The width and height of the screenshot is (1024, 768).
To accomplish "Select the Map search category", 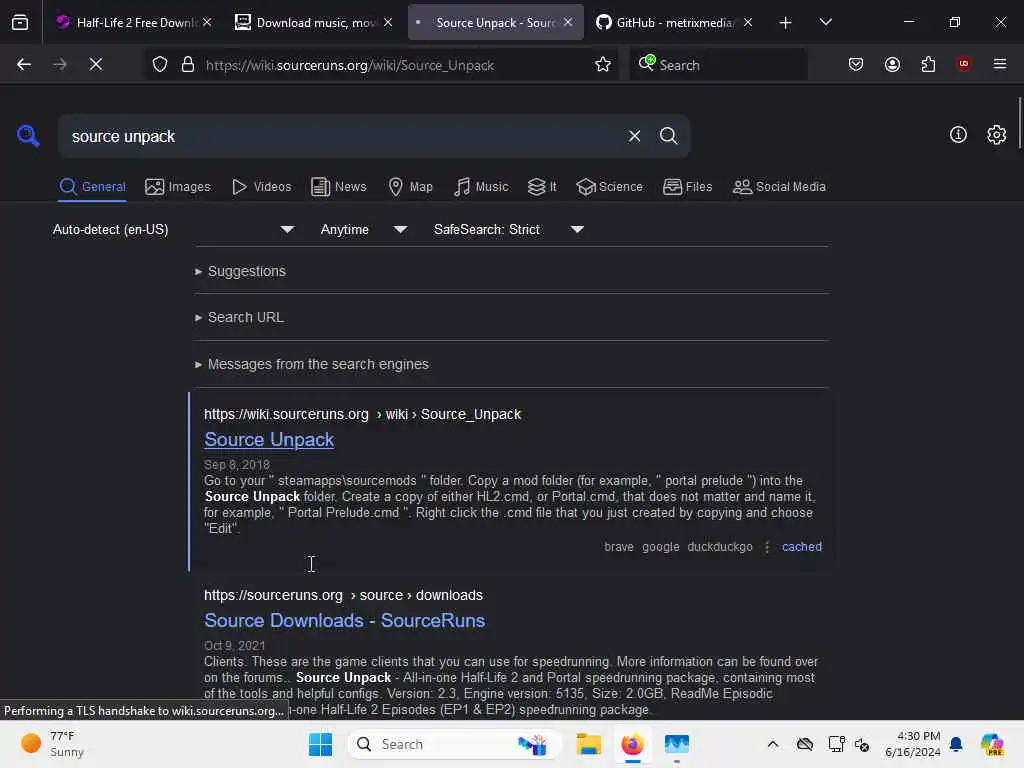I will pos(410,187).
